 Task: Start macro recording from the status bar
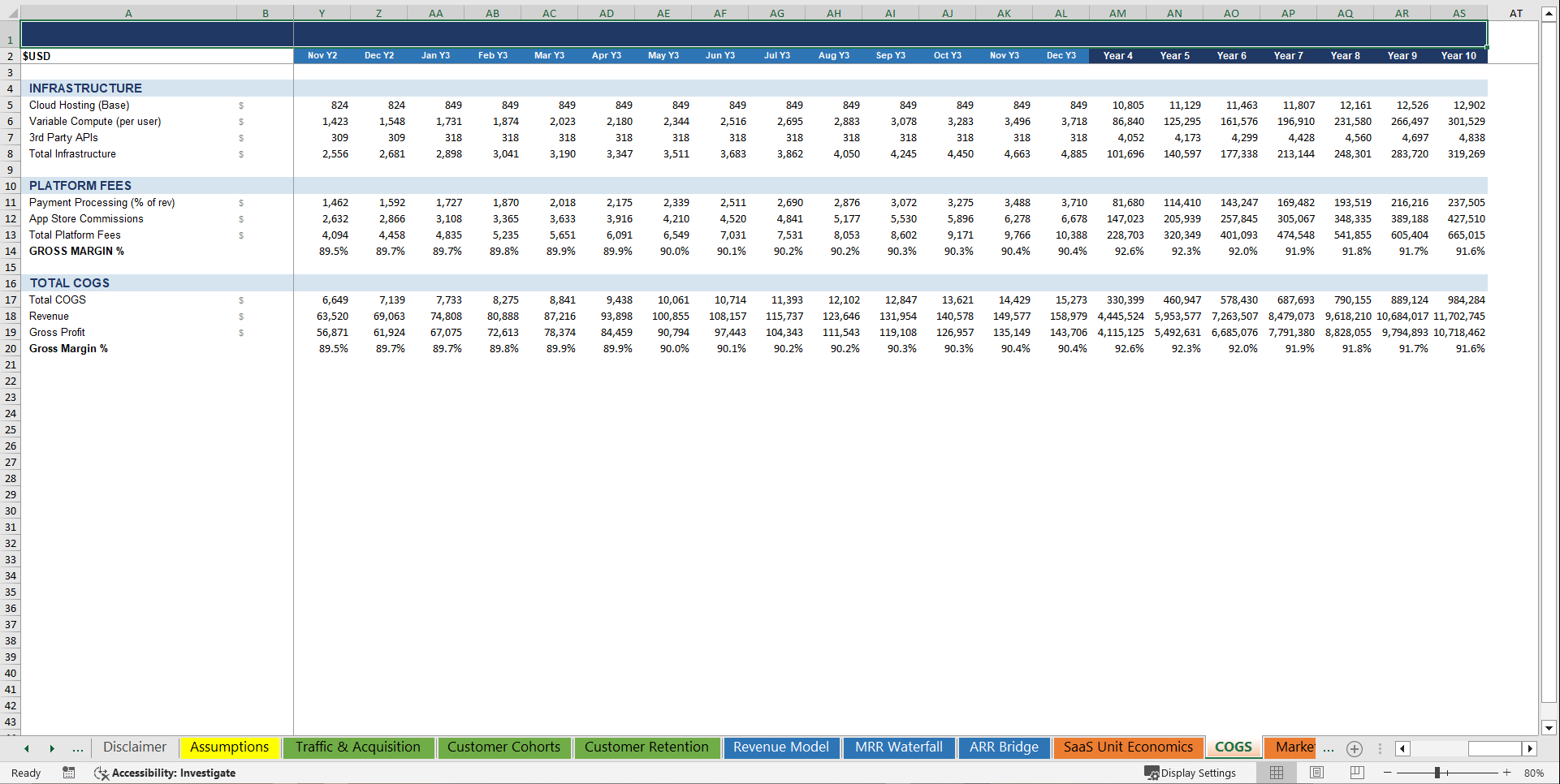(x=69, y=773)
